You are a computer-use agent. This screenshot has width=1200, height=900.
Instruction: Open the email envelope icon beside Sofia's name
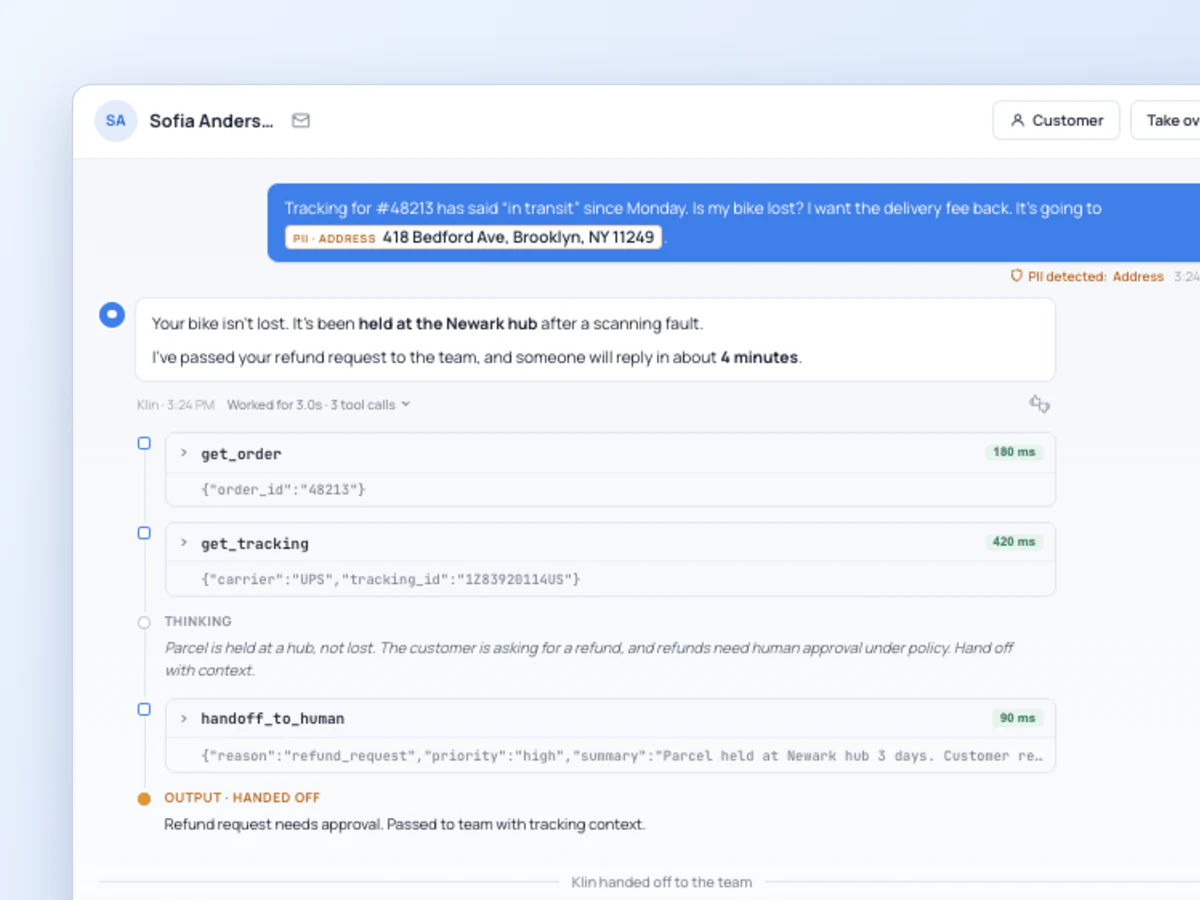pos(301,121)
